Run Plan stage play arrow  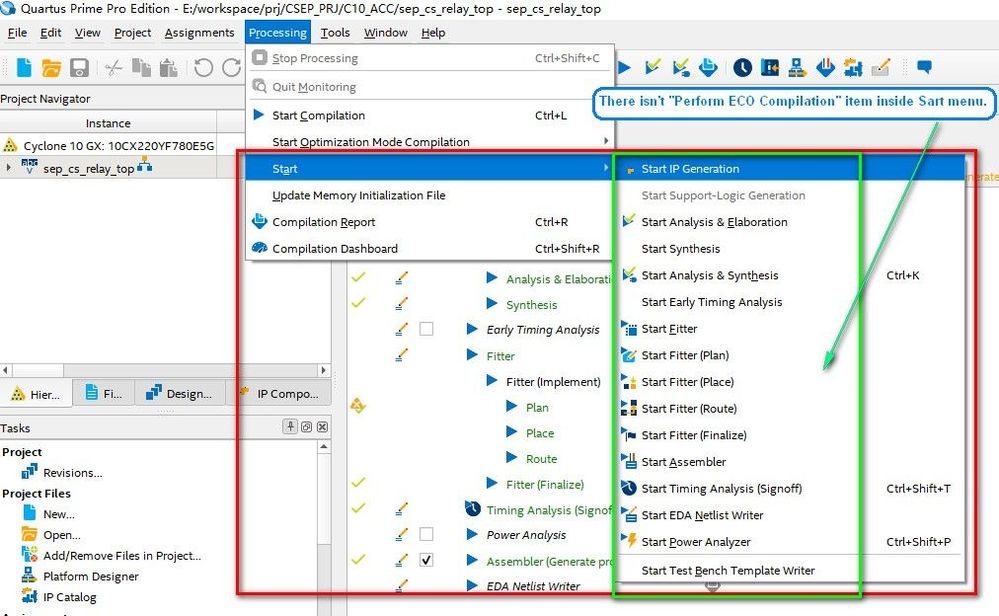512,406
